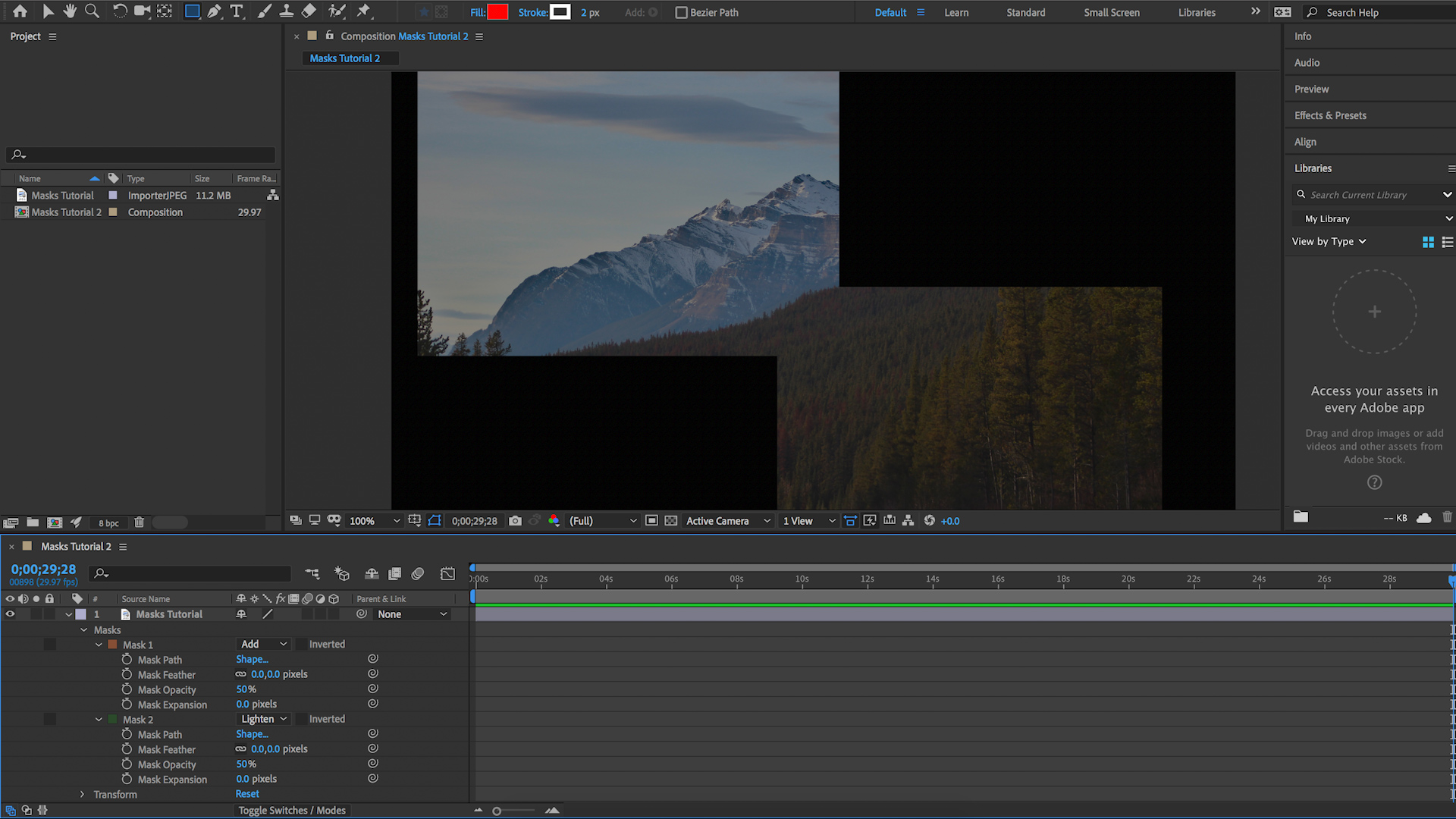Take a snapshot in the Composition panel
Screen dimensions: 1456x819
[x=515, y=521]
